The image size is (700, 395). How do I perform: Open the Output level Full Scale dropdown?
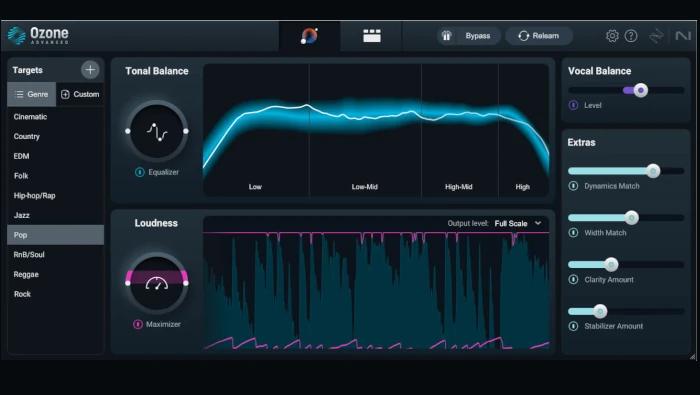[x=518, y=223]
